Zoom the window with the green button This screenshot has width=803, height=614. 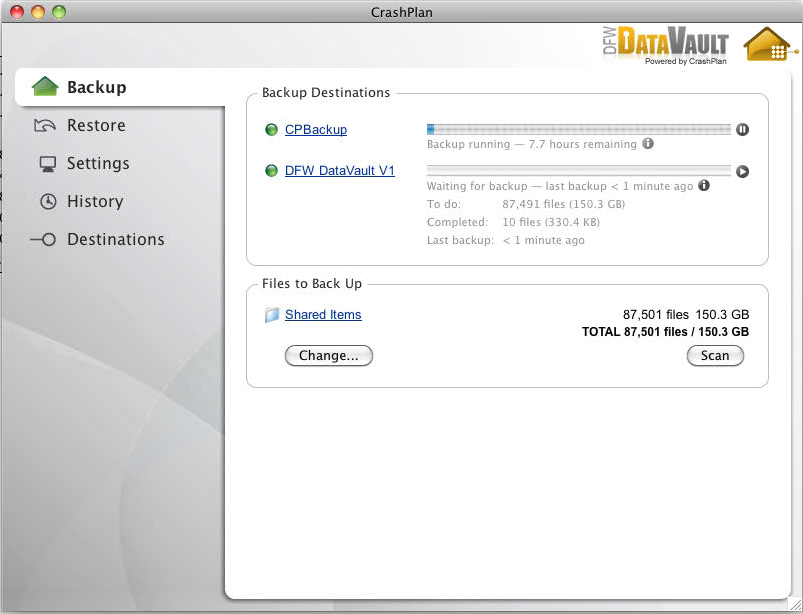[x=59, y=12]
